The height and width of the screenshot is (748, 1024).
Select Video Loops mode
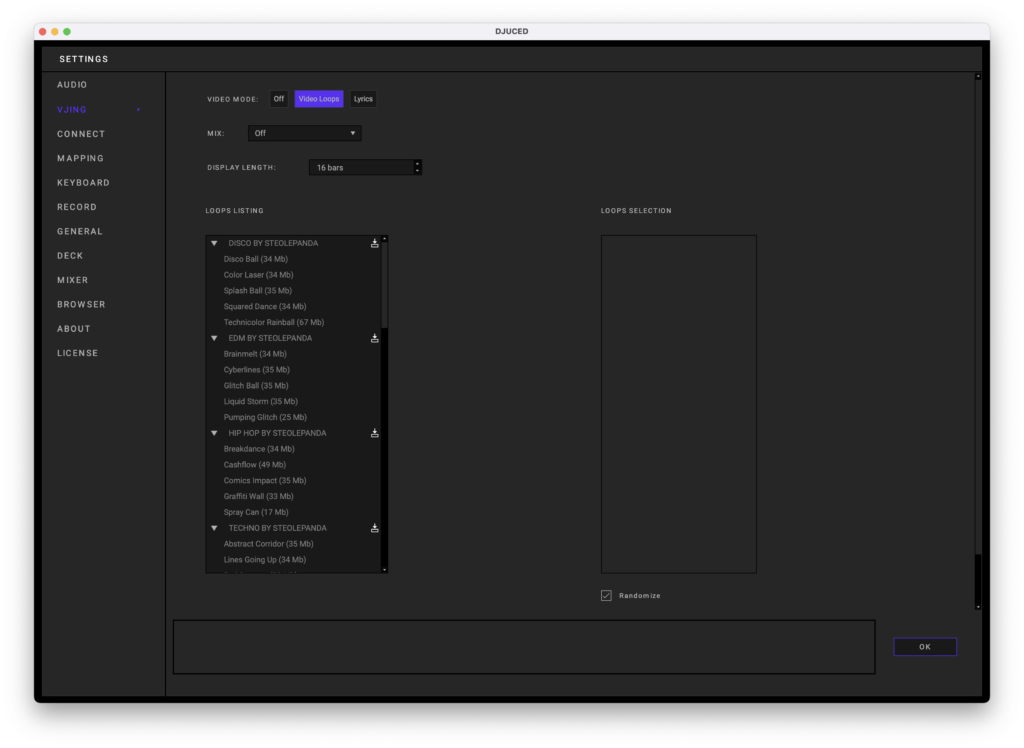319,99
